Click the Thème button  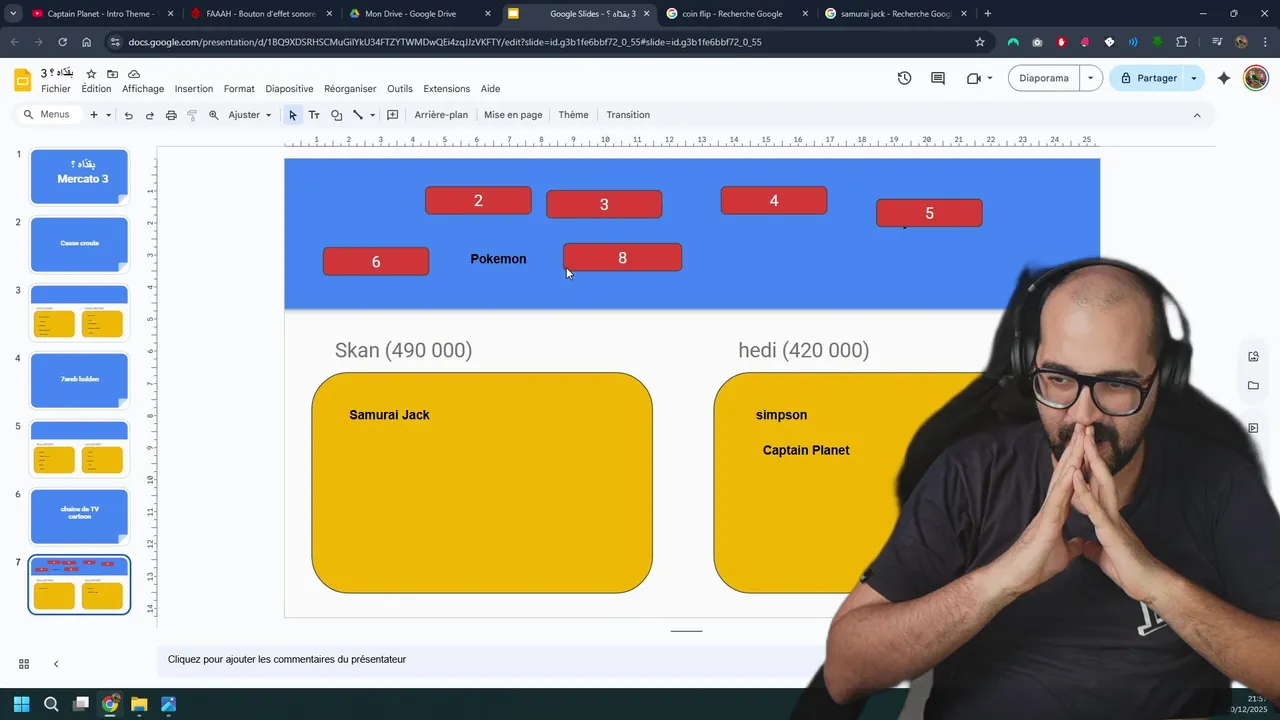click(x=573, y=115)
